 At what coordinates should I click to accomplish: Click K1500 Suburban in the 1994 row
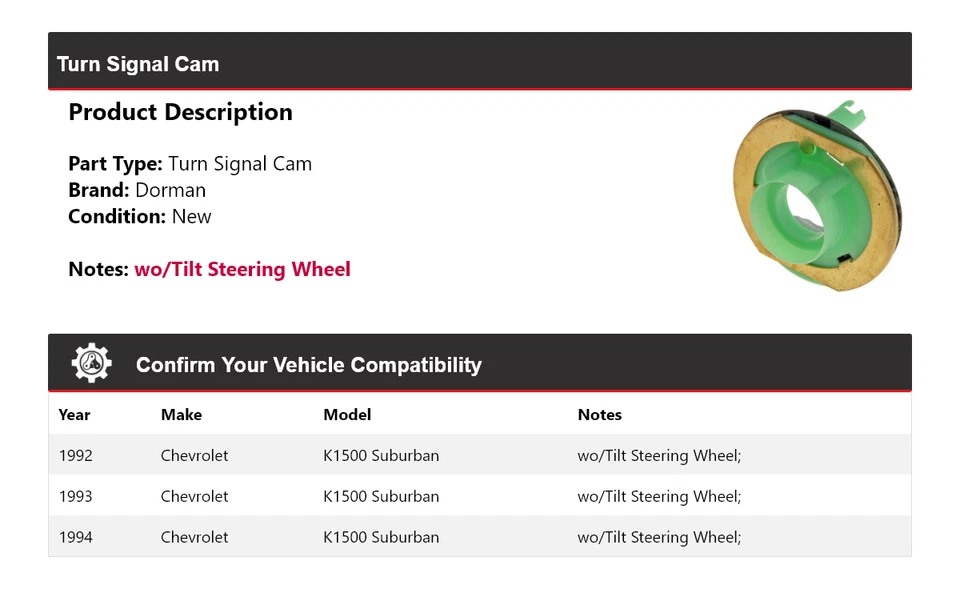(x=381, y=537)
